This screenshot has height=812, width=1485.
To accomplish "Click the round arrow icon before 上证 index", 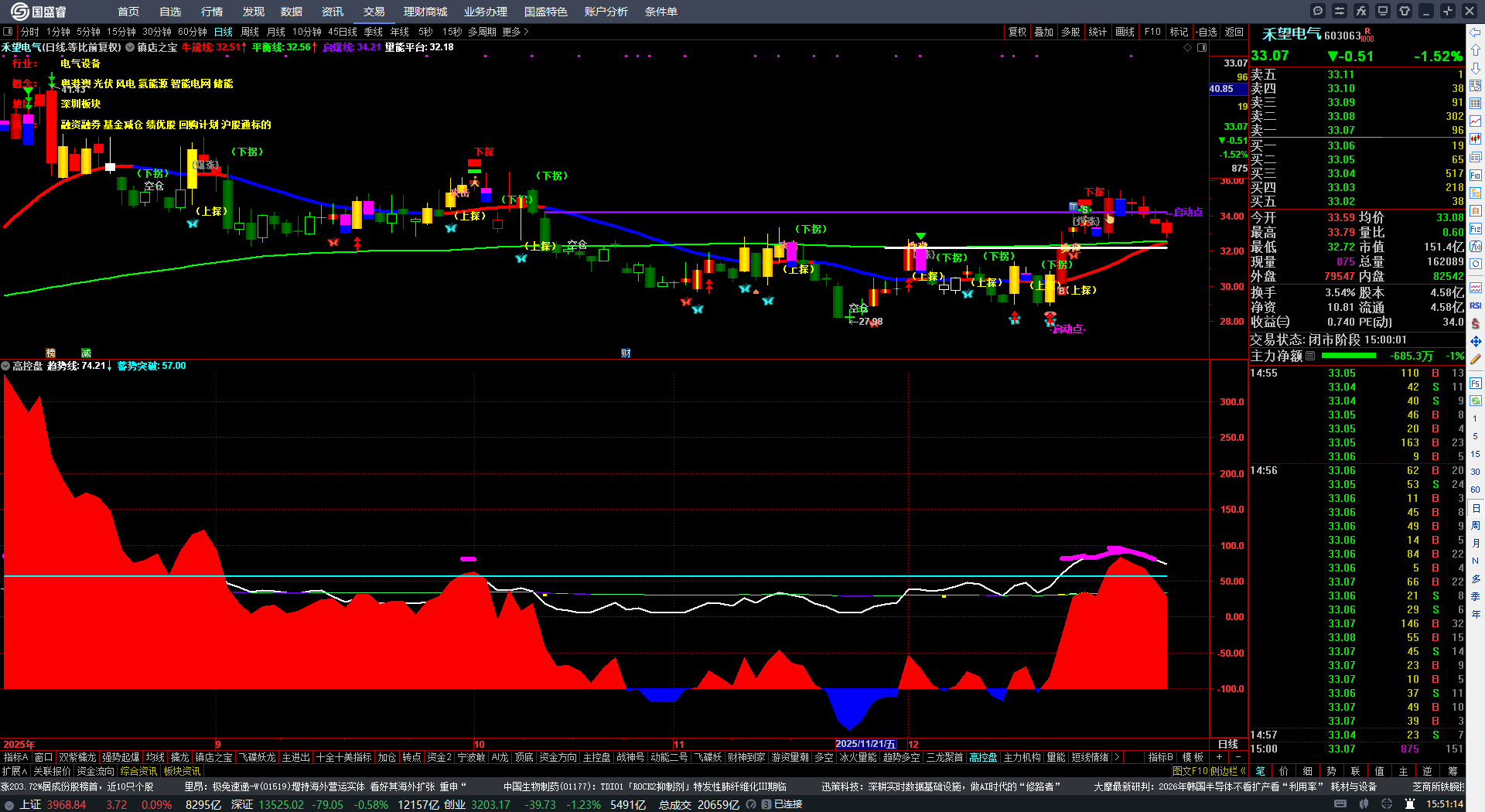I will (9, 805).
